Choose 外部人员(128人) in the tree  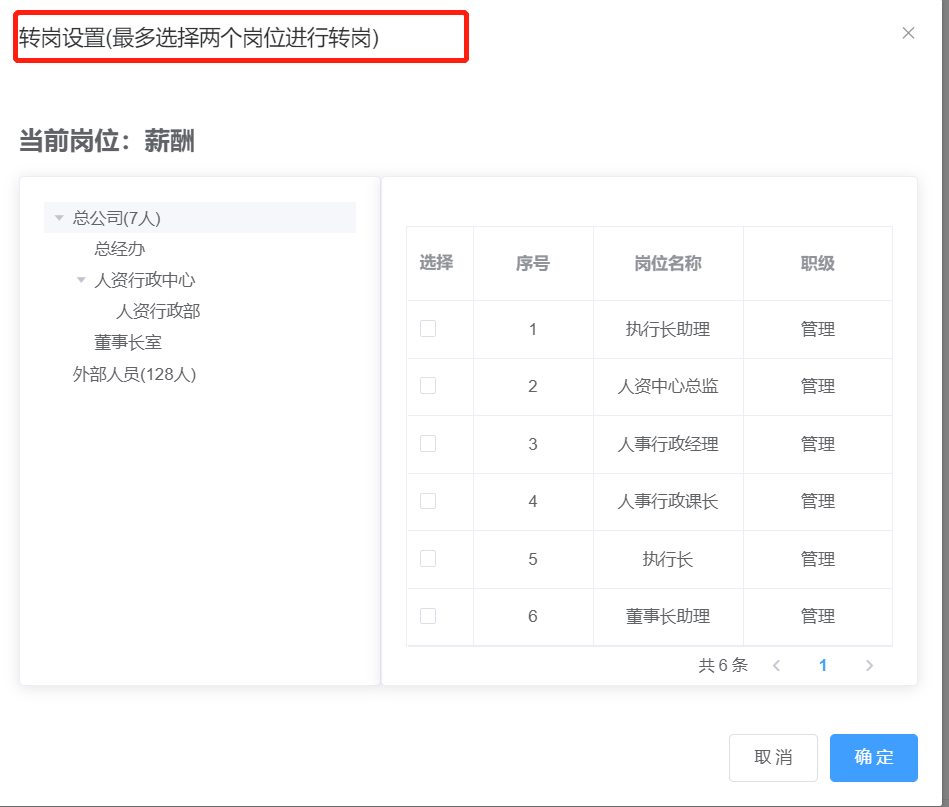(x=134, y=374)
